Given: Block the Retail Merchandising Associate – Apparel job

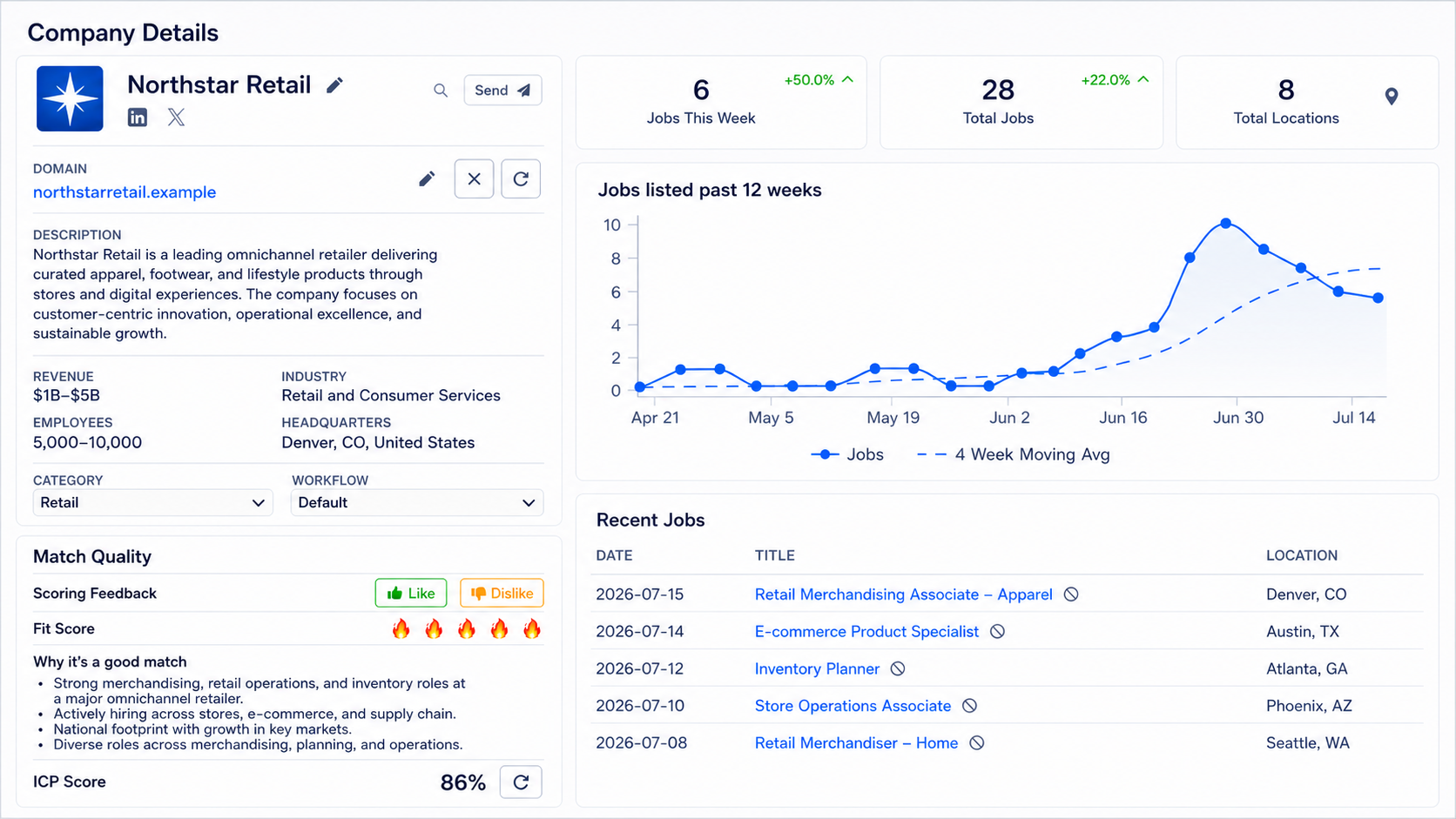Looking at the screenshot, I should click(1071, 594).
